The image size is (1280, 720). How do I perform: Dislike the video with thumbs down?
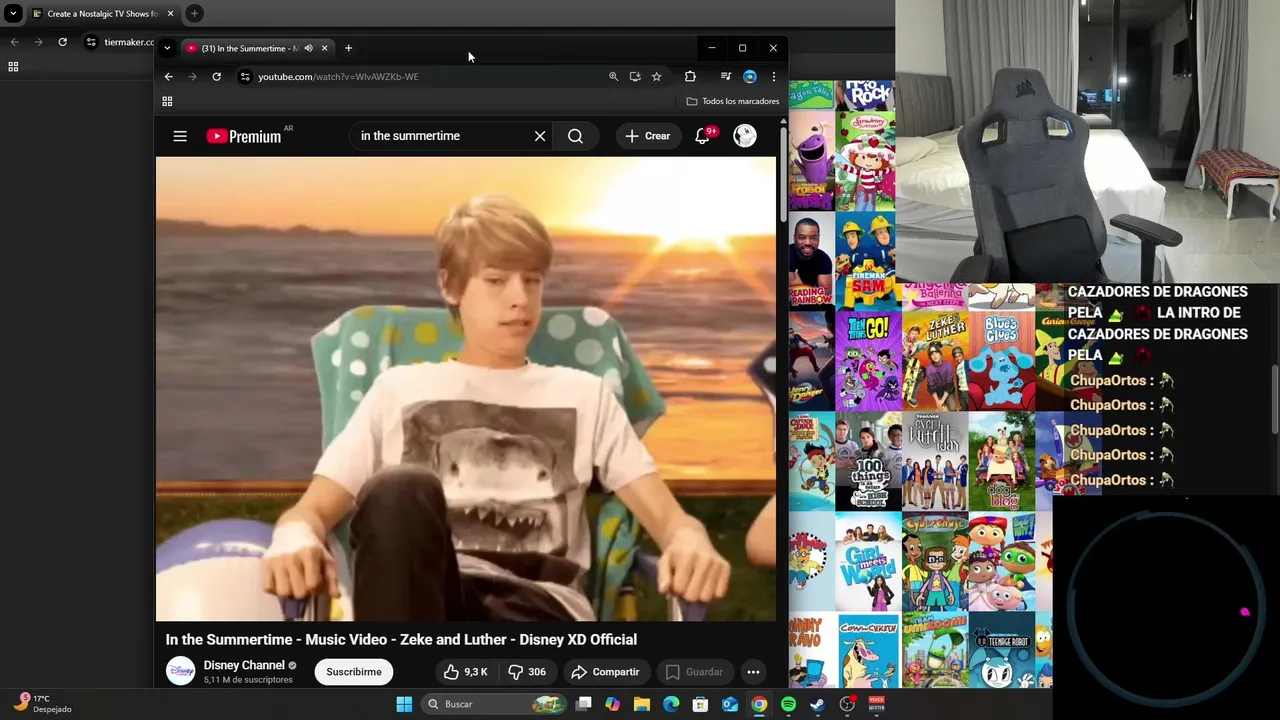click(527, 672)
